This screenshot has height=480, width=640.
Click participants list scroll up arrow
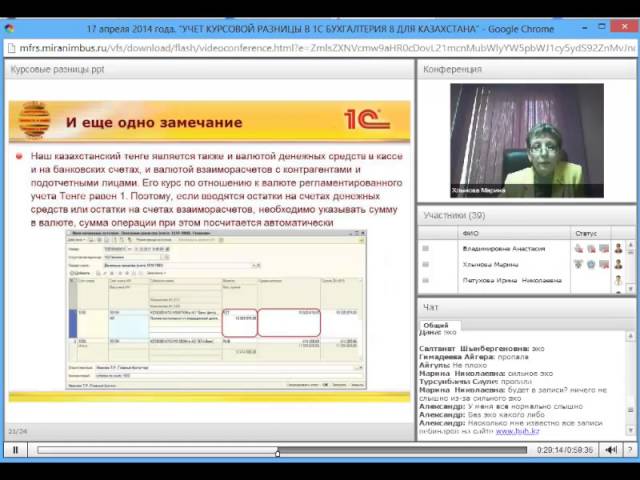click(631, 245)
